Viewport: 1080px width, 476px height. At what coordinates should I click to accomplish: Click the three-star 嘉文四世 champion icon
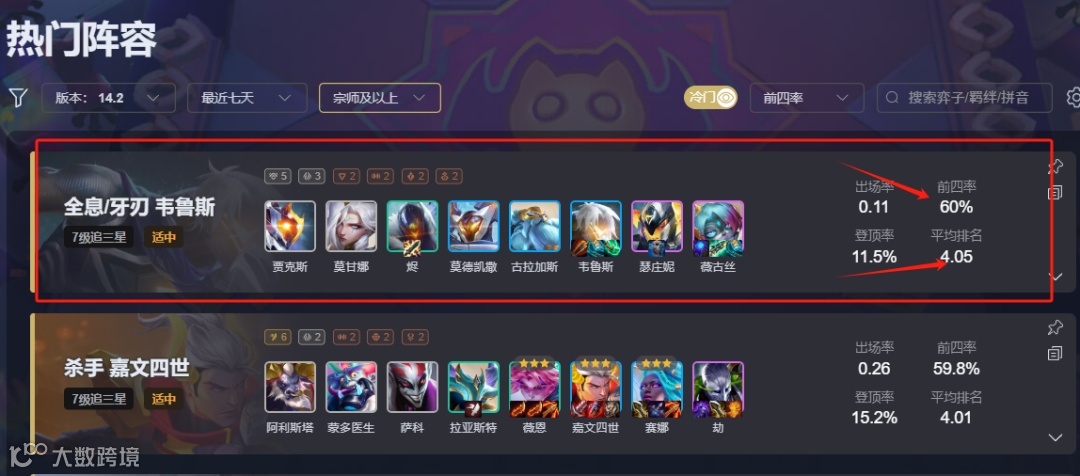[x=596, y=388]
